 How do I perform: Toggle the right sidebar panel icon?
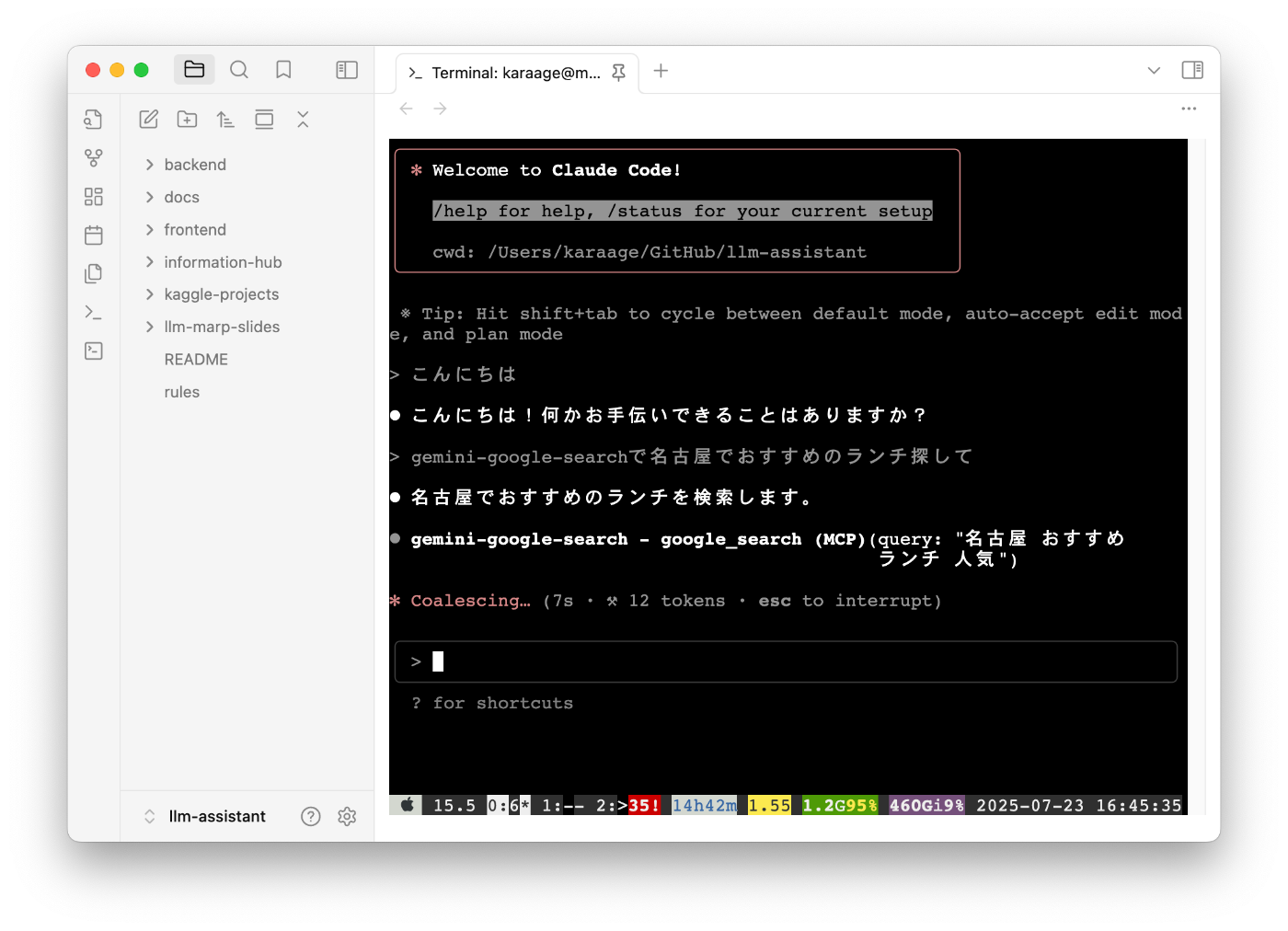tap(1192, 70)
